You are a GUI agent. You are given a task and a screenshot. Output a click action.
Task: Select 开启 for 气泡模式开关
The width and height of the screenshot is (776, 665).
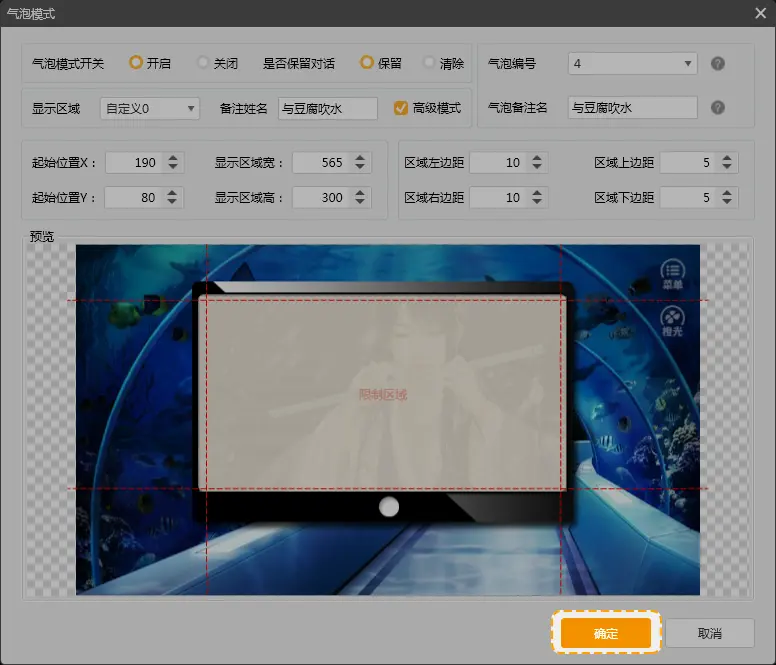point(136,63)
